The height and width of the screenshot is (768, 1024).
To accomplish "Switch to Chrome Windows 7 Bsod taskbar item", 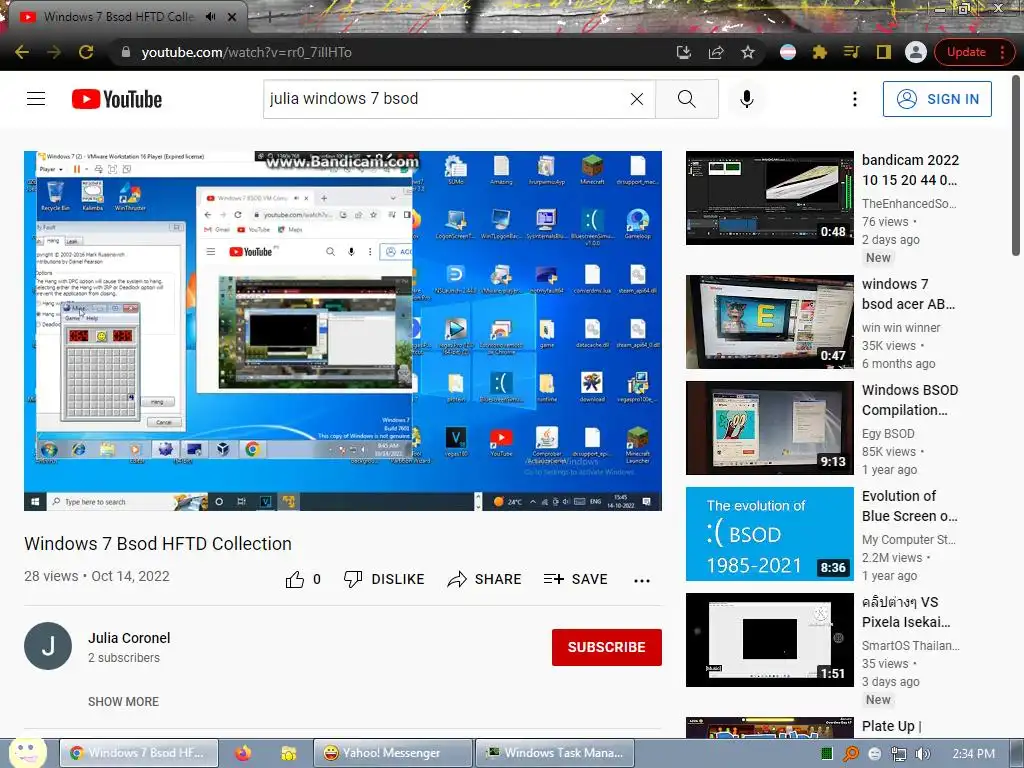I will pyautogui.click(x=138, y=753).
